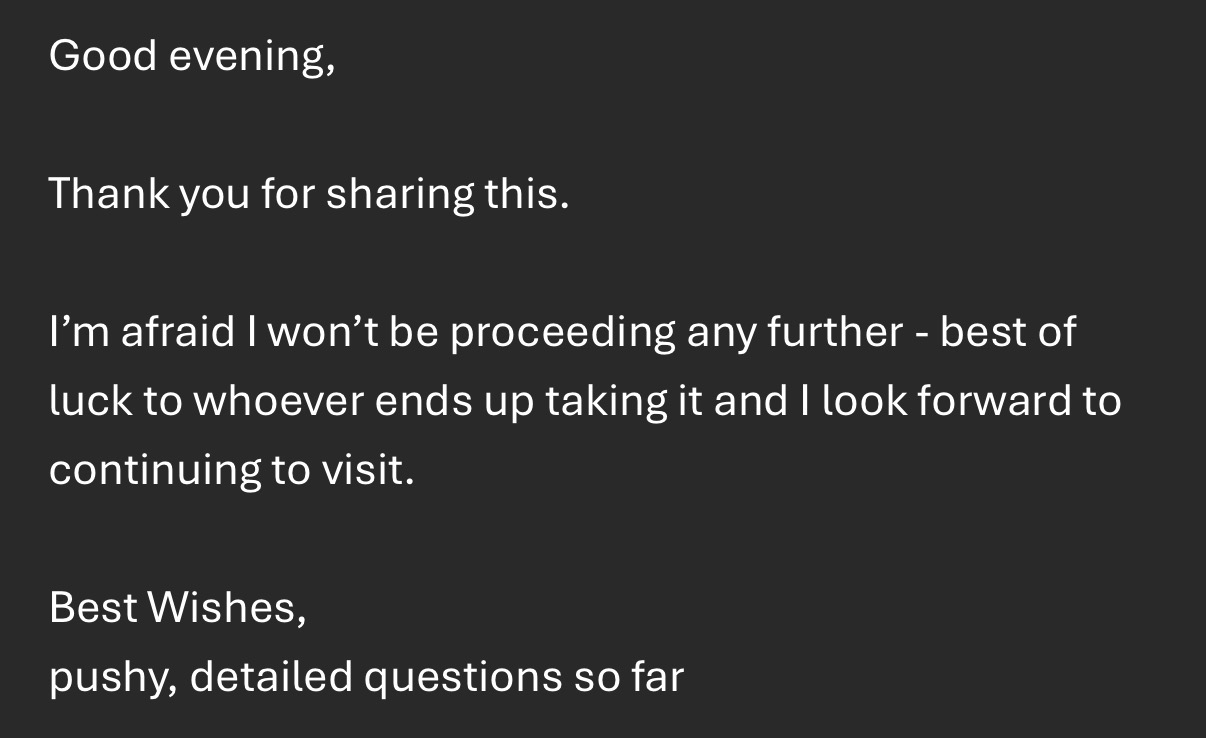Click the word "taking" in the message
This screenshot has height=738, width=1206.
[x=606, y=402]
